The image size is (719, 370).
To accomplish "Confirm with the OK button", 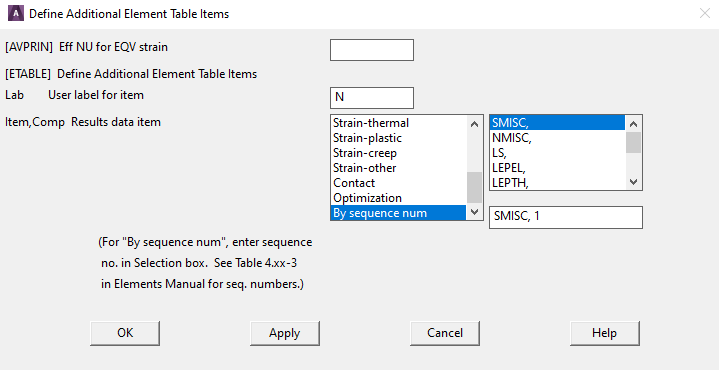I will click(125, 333).
